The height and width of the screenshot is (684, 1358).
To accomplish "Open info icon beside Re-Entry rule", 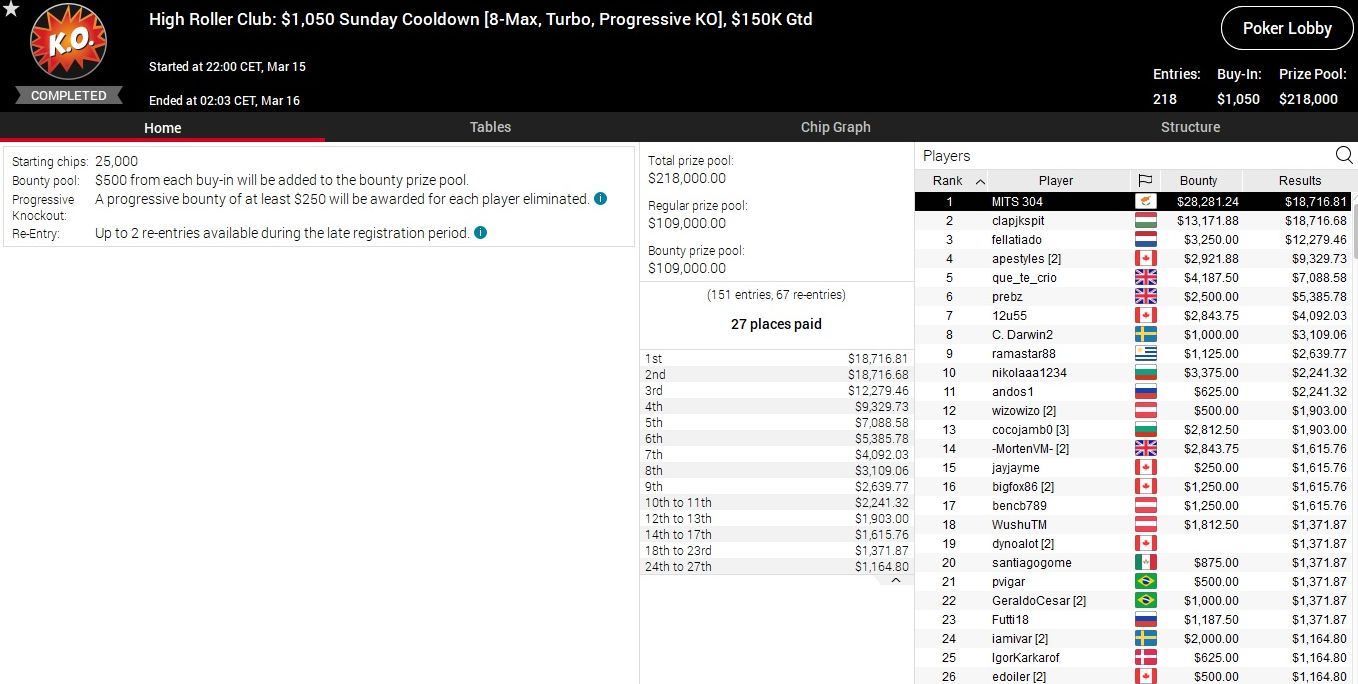I will tap(480, 233).
